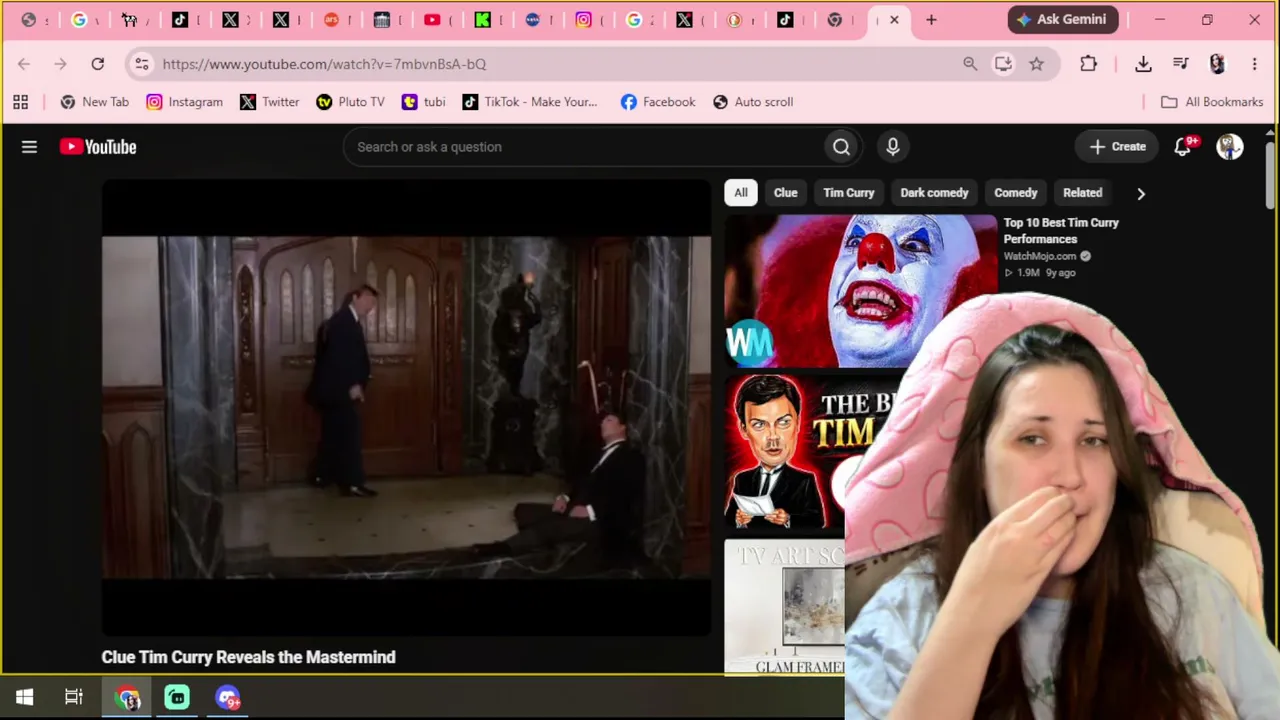Screen dimensions: 1280x720
Task: Start voice search with the microphone icon
Action: (x=893, y=147)
